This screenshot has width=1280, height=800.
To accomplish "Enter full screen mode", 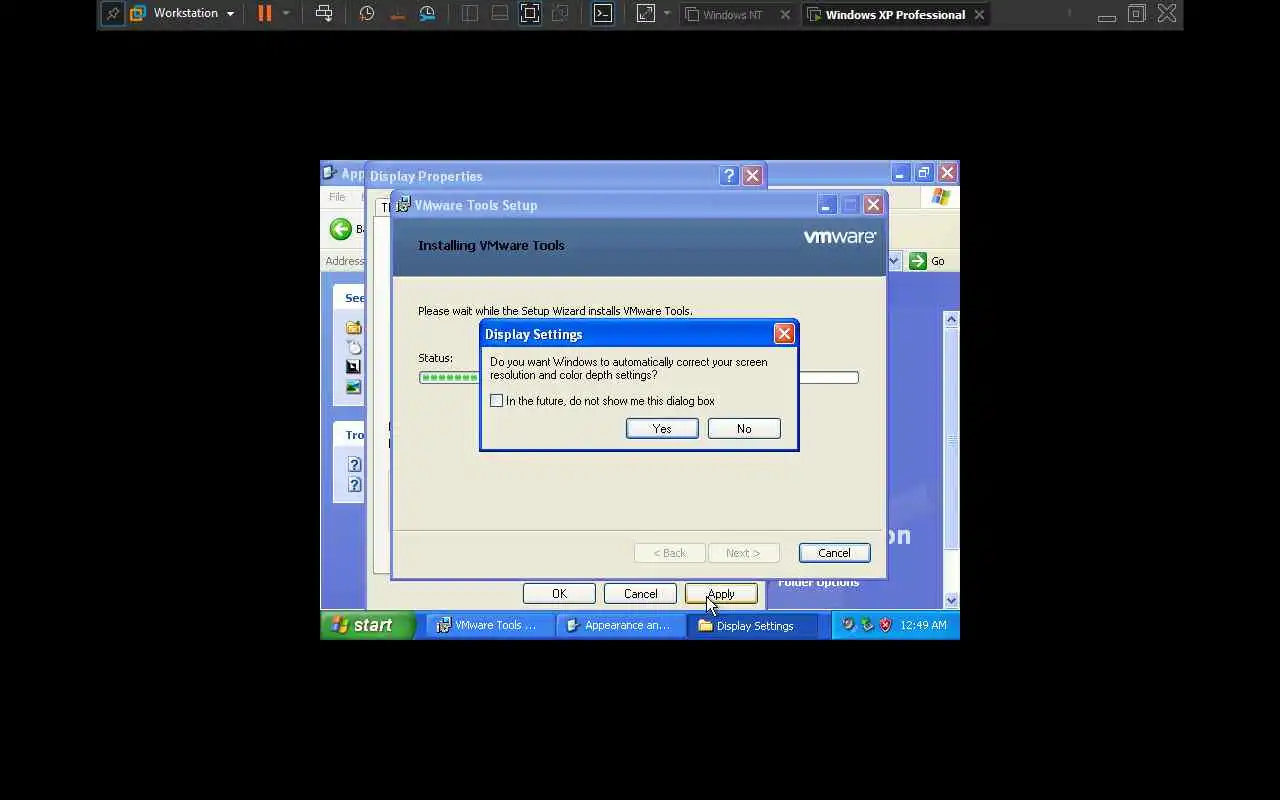I will pos(530,14).
